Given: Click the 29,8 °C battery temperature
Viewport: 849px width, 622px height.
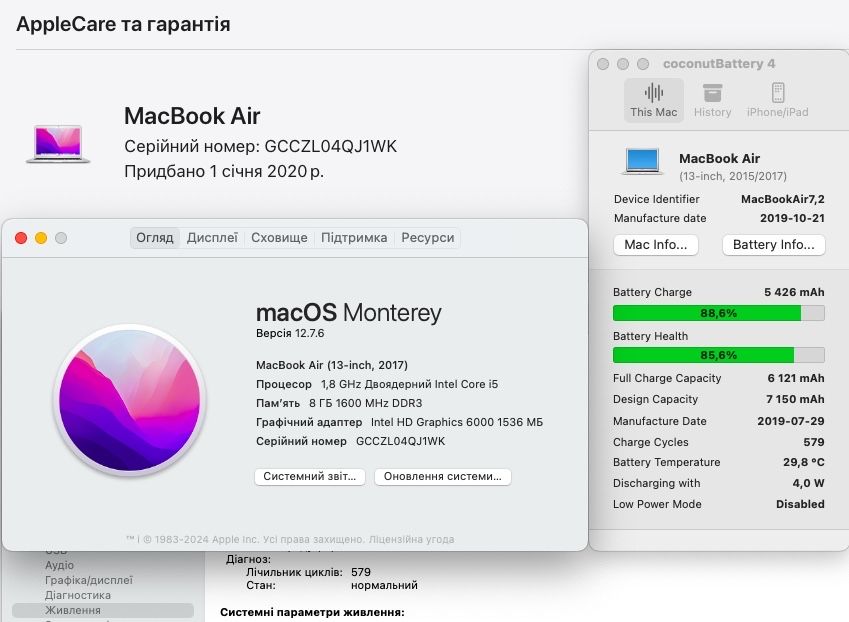Looking at the screenshot, I should coord(804,462).
